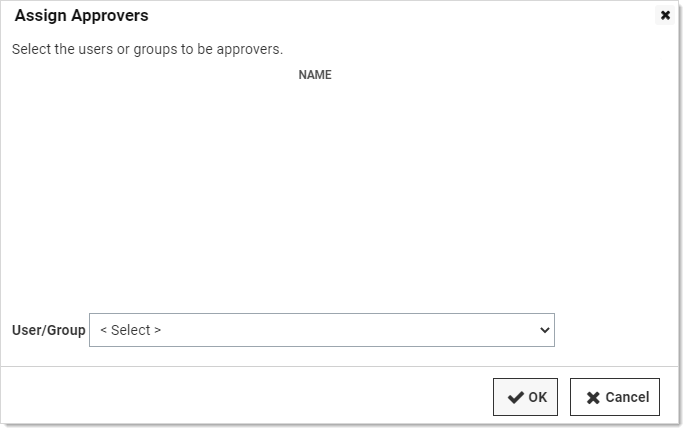Cancel the approver assignment

[x=614, y=397]
